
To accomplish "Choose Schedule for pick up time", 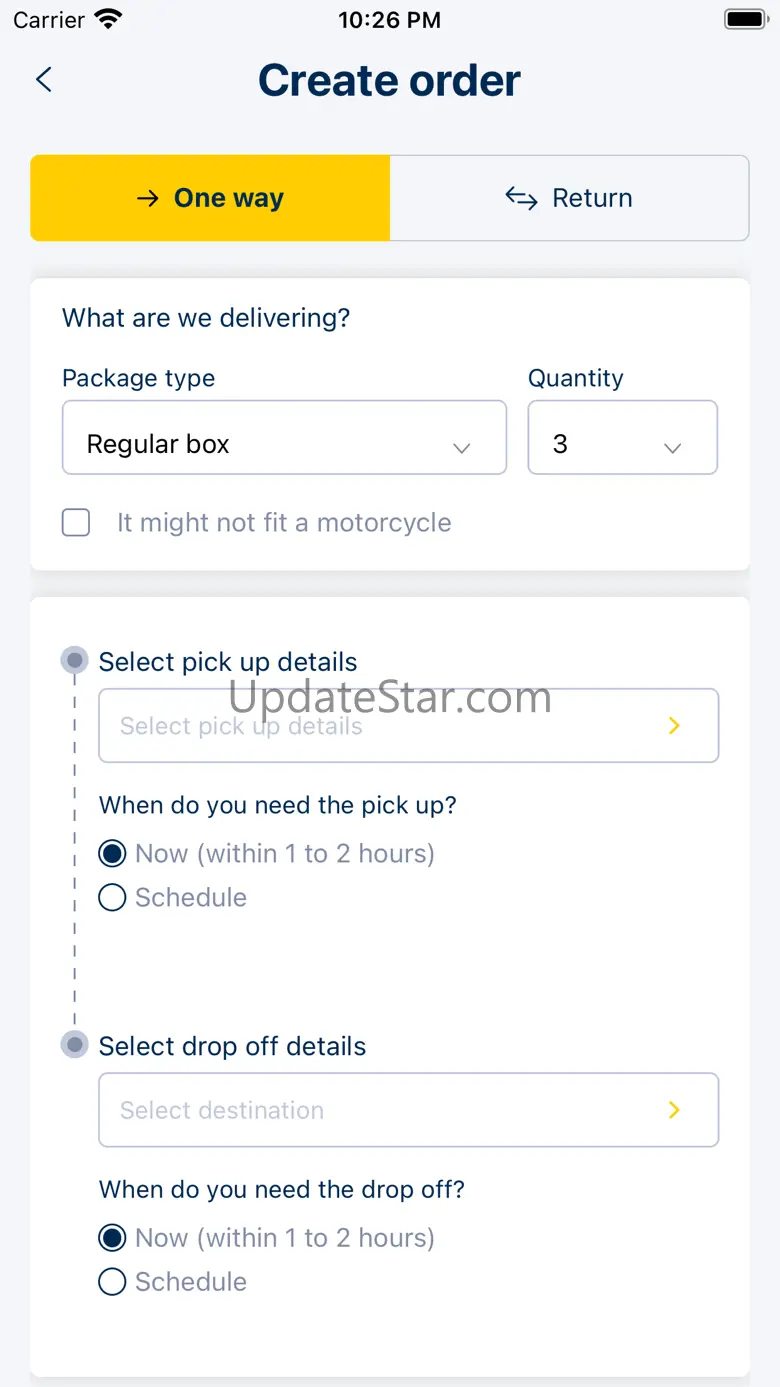I will pos(112,898).
